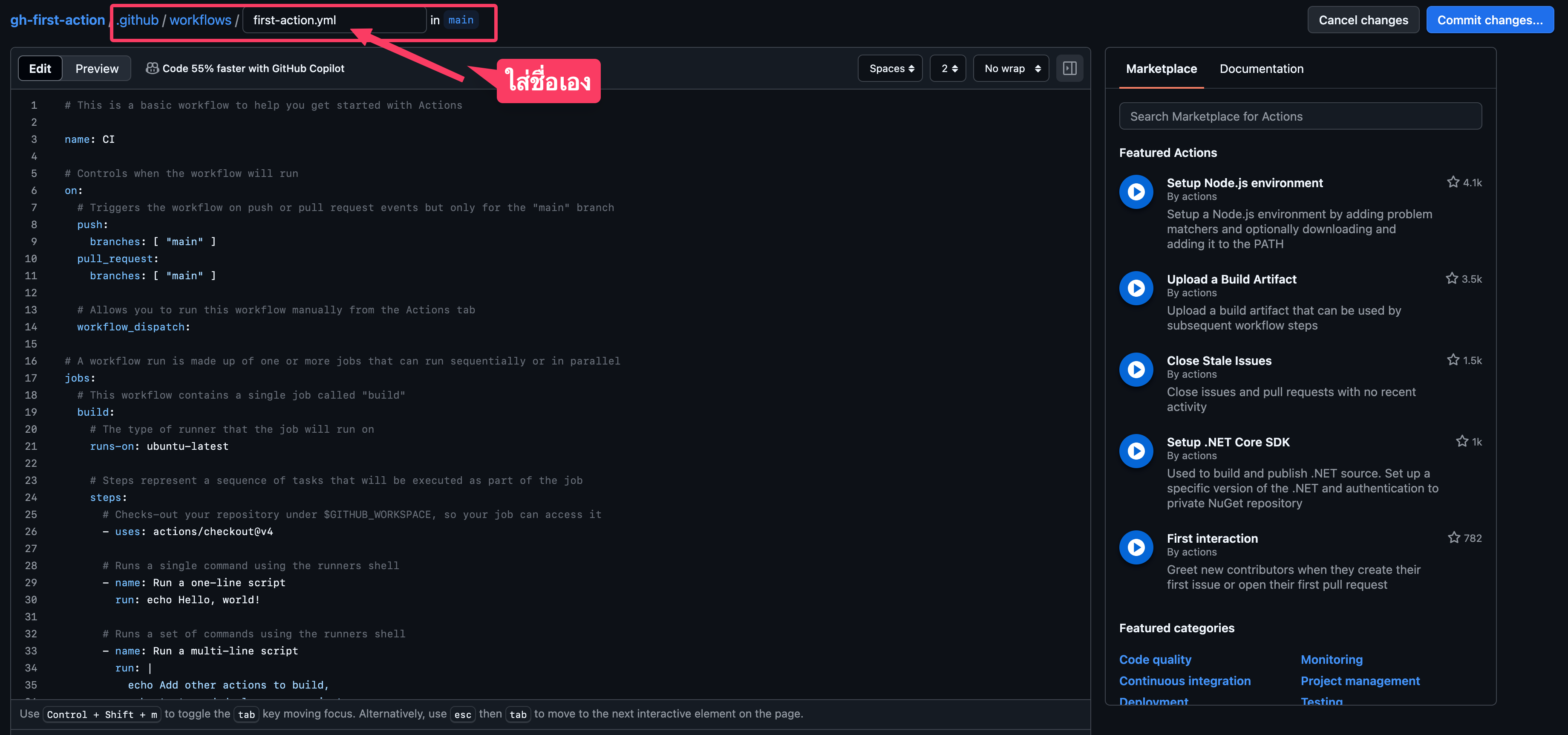1568x735 pixels.
Task: Focus the Search Marketplace for Actions field
Action: click(1300, 116)
